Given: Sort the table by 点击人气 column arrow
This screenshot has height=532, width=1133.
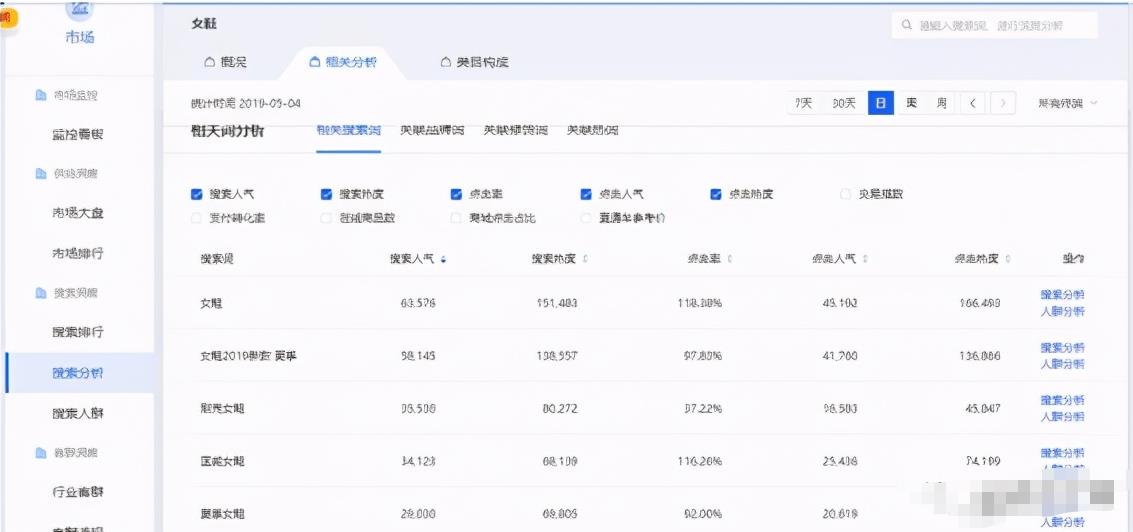Looking at the screenshot, I should [x=865, y=259].
